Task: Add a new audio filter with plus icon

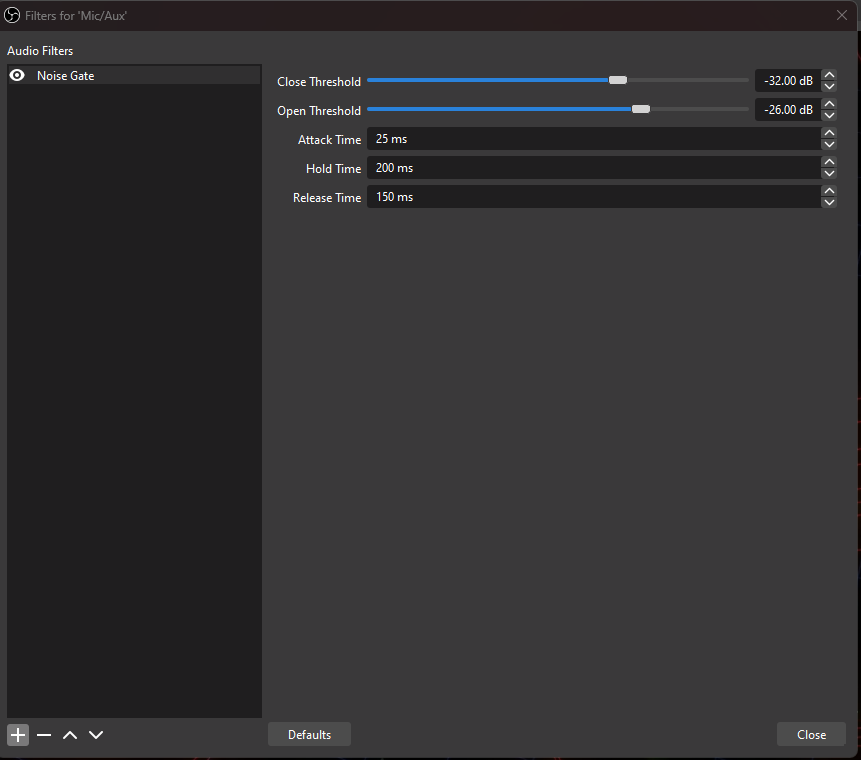Action: click(18, 734)
